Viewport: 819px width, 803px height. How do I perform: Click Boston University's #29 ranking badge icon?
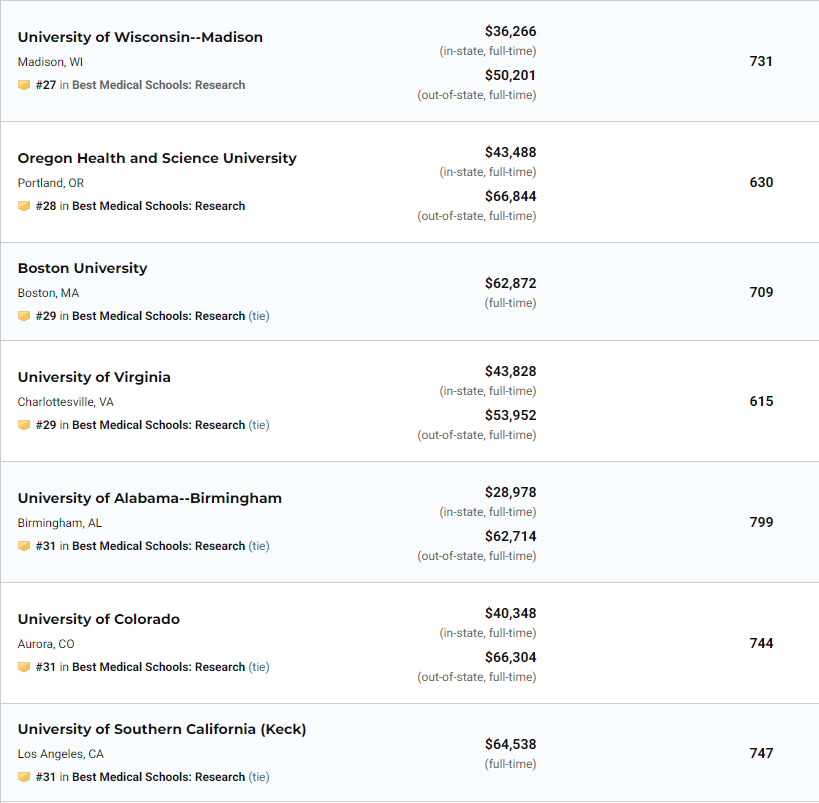[24, 316]
